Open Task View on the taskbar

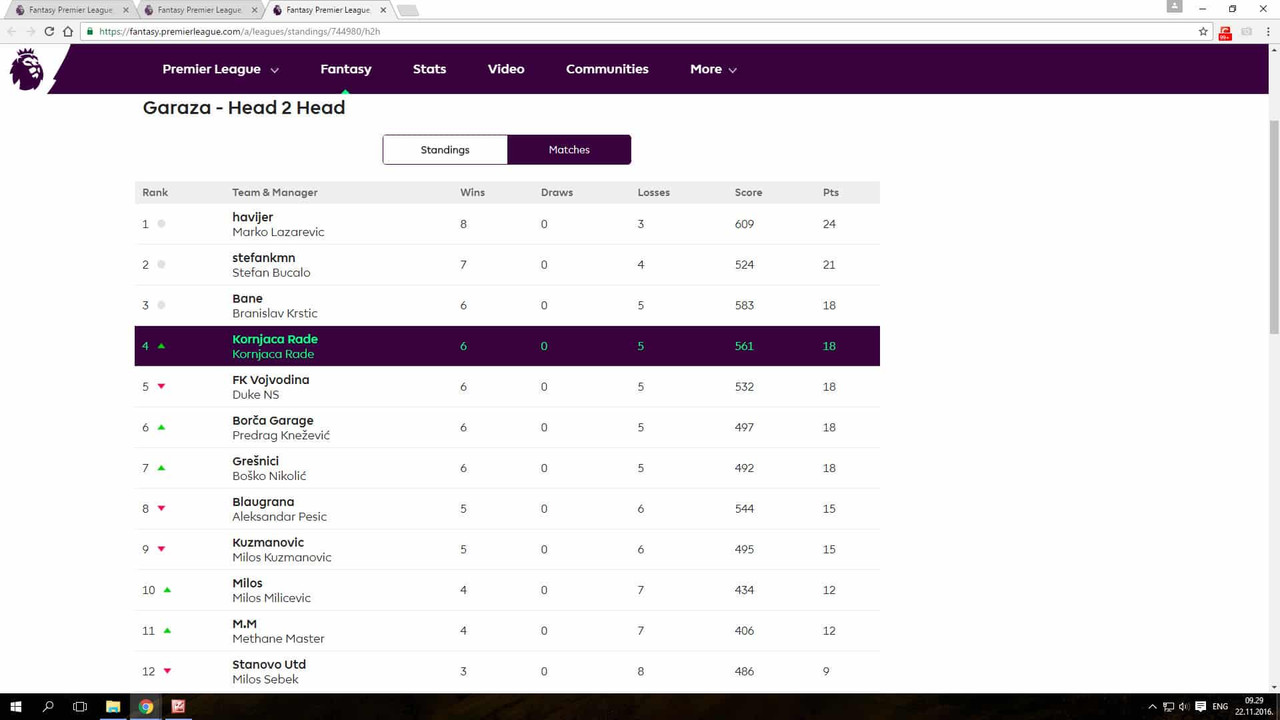pyautogui.click(x=80, y=706)
